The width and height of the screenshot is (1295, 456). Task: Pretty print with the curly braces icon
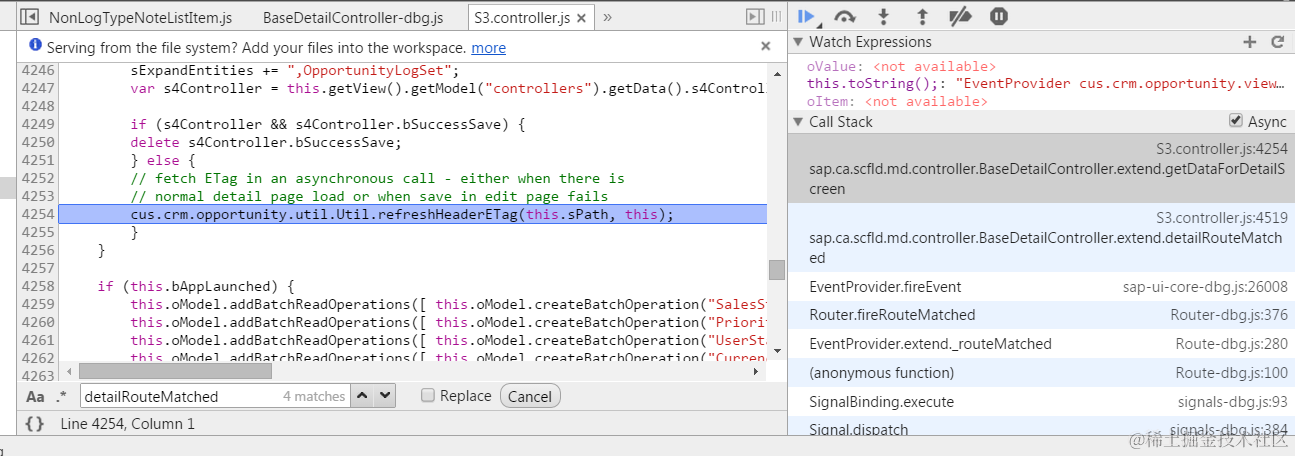click(34, 424)
